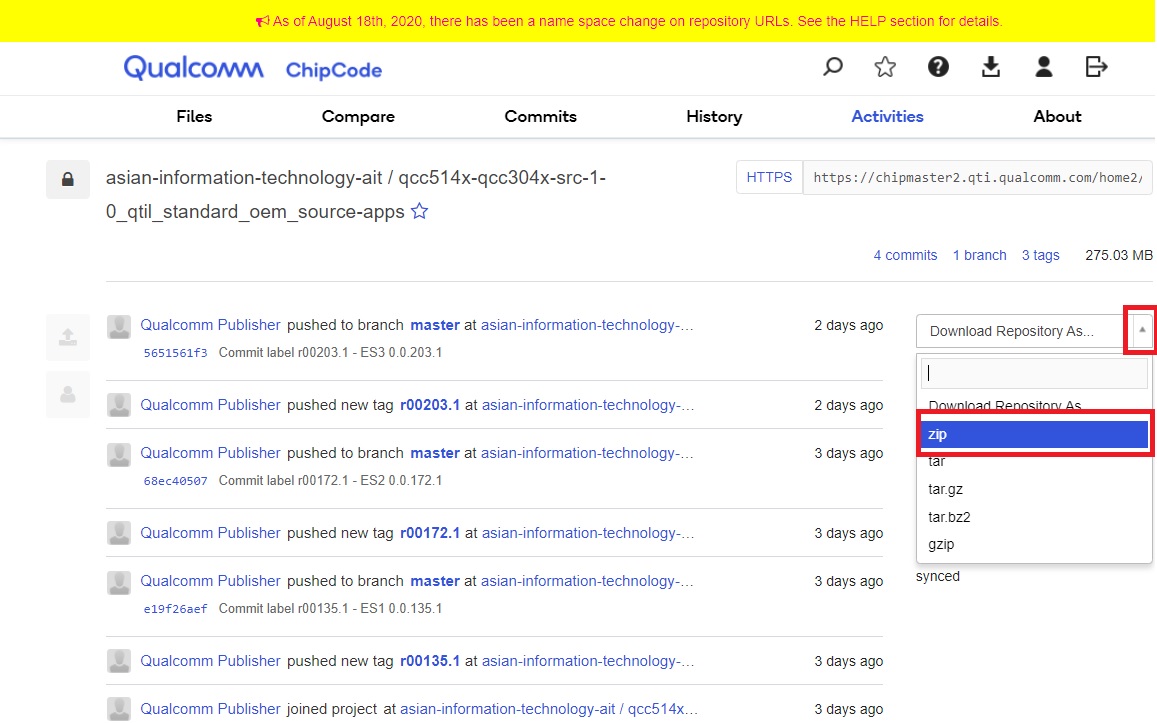Click avatar beside new tag r00203.1 entry
The width and height of the screenshot is (1157, 723).
(x=119, y=404)
